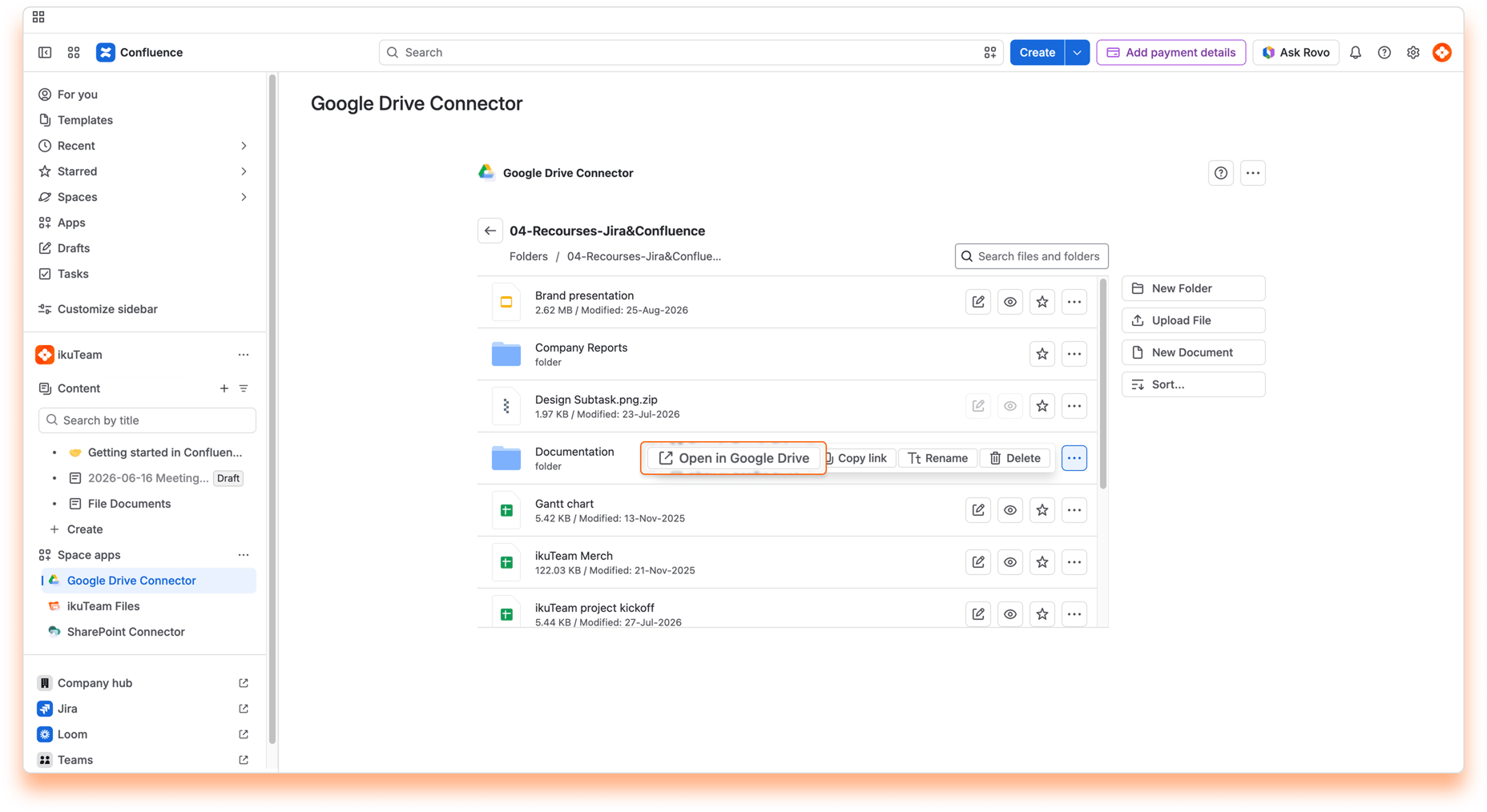Open more actions for ikuTeam Merch
The width and height of the screenshot is (1487, 812).
pos(1074,562)
